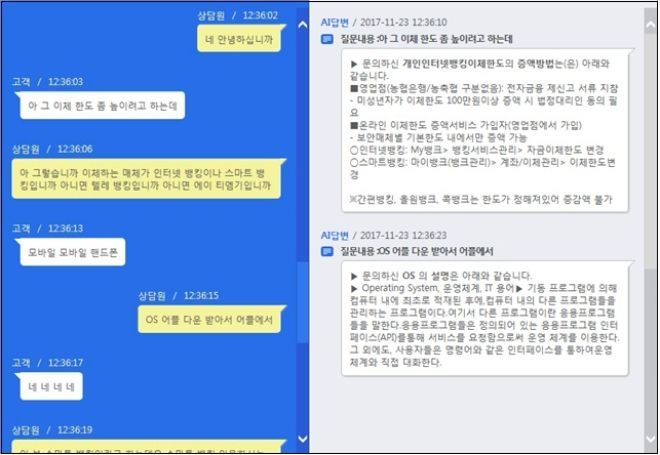Click the '네 네 네 네' customer bubble

[51, 386]
